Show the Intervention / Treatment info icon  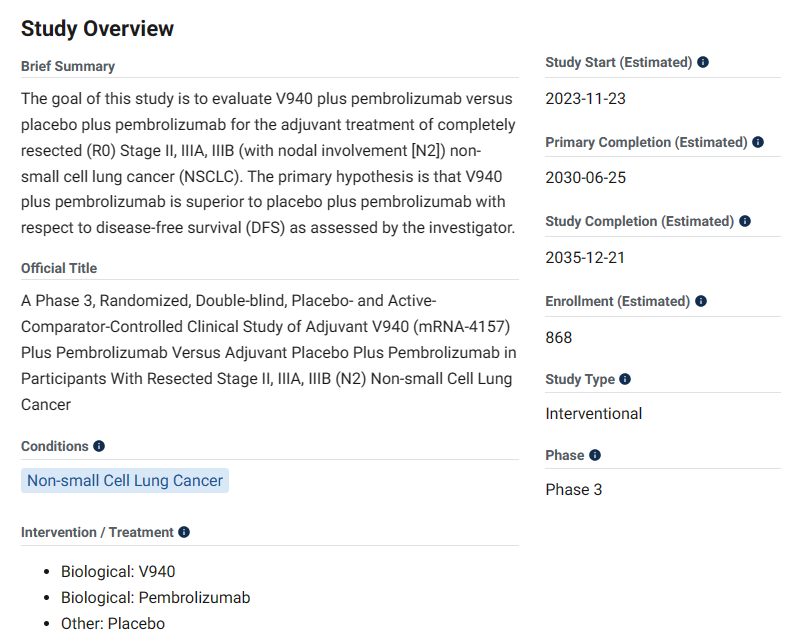184,532
